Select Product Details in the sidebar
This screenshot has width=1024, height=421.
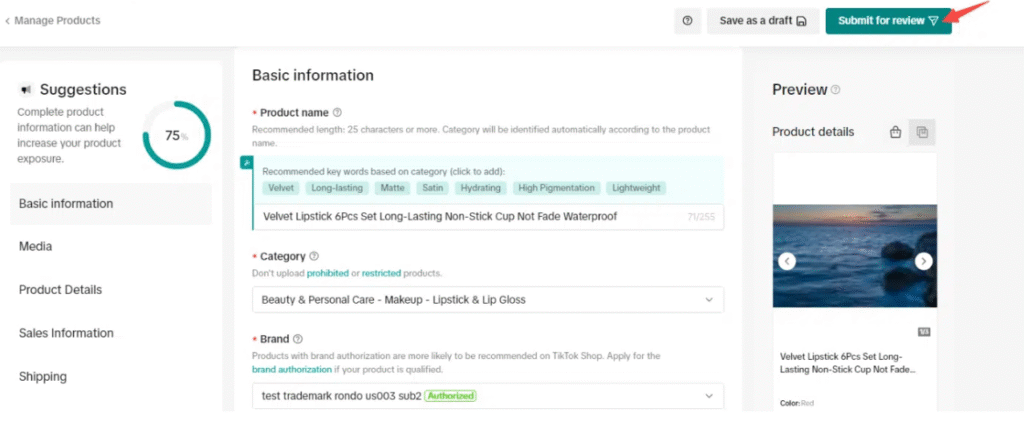coord(60,290)
